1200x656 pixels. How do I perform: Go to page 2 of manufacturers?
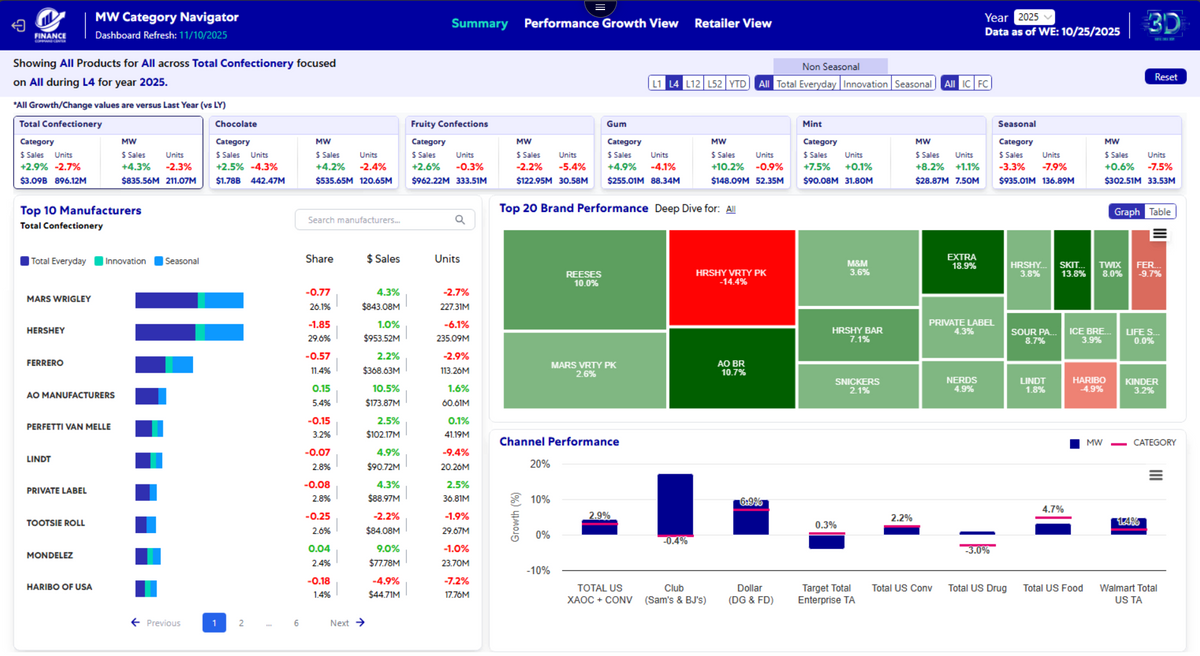pyautogui.click(x=241, y=623)
